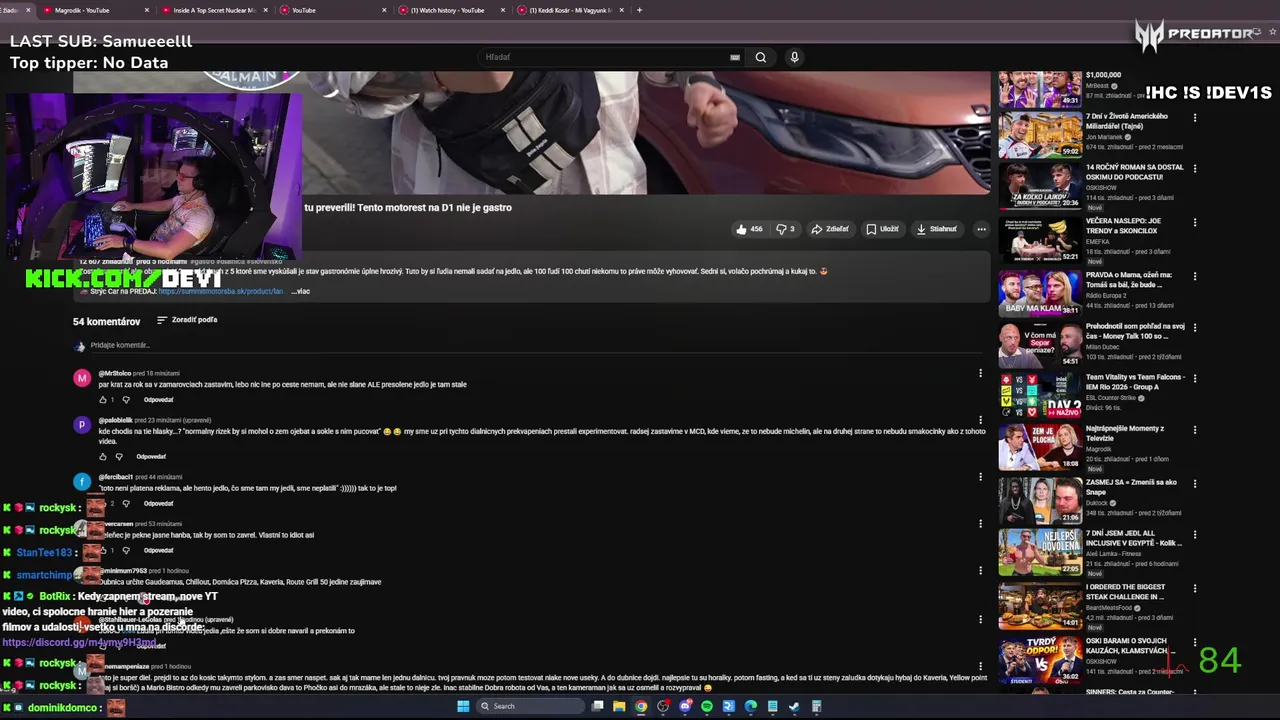Like the @palobielik comment
The height and width of the screenshot is (720, 1280).
click(x=103, y=457)
